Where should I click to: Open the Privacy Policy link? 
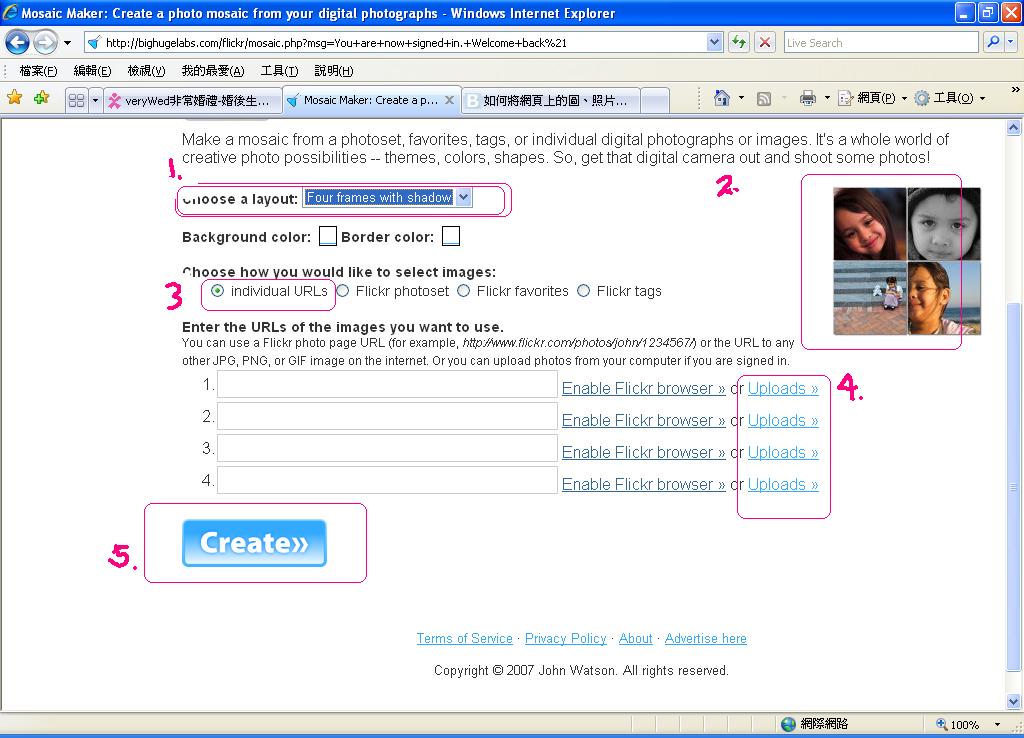point(566,639)
